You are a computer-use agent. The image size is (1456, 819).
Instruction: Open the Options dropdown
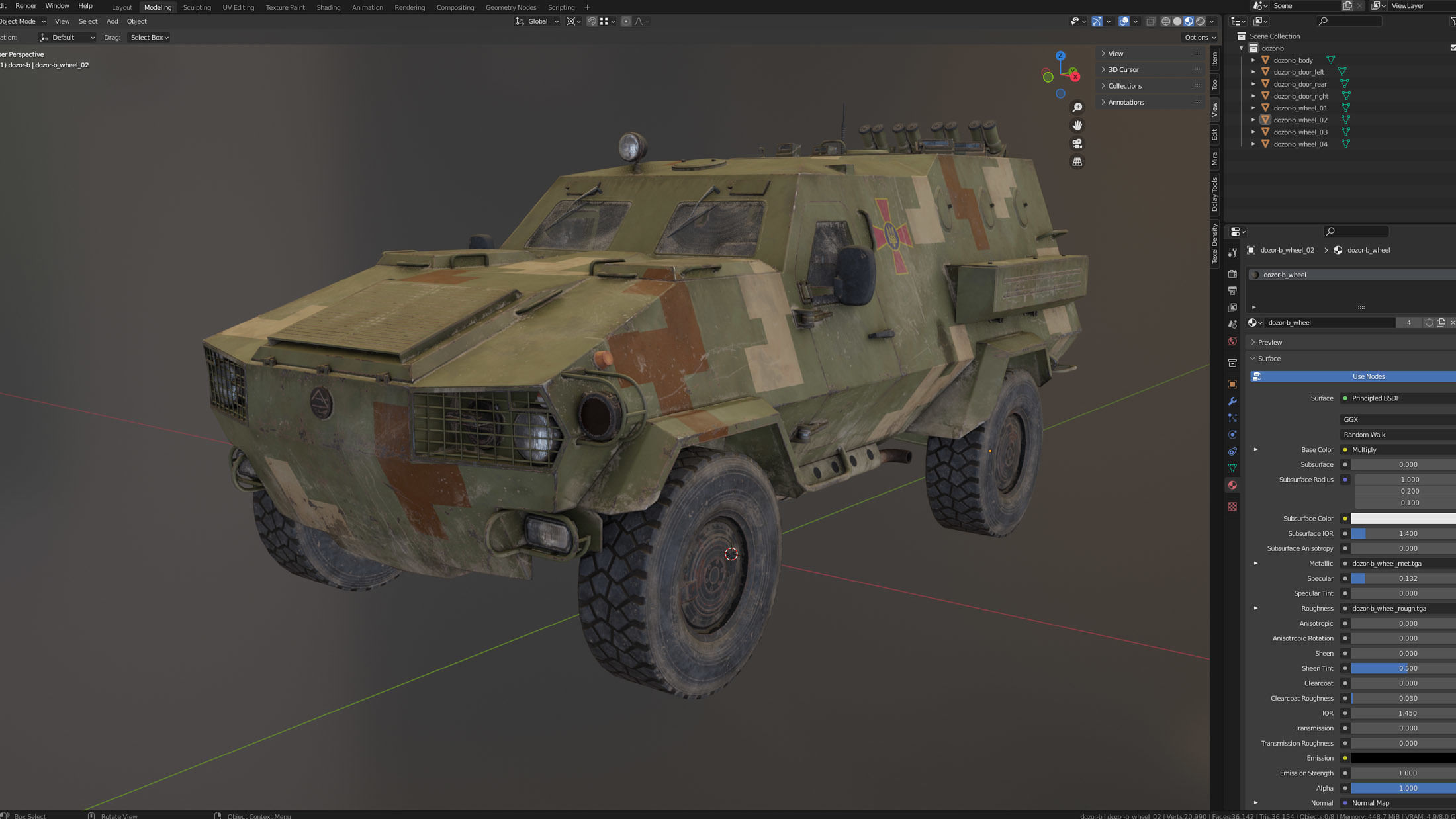(x=1200, y=38)
